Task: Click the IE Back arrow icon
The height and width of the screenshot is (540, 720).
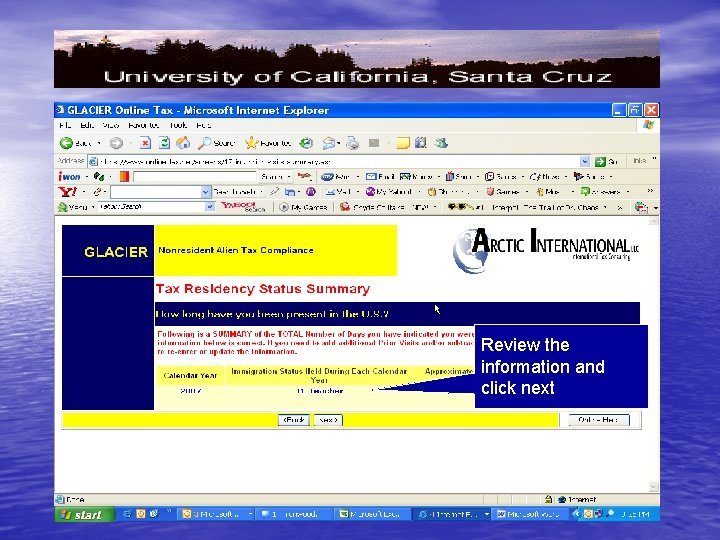Action: click(x=67, y=143)
